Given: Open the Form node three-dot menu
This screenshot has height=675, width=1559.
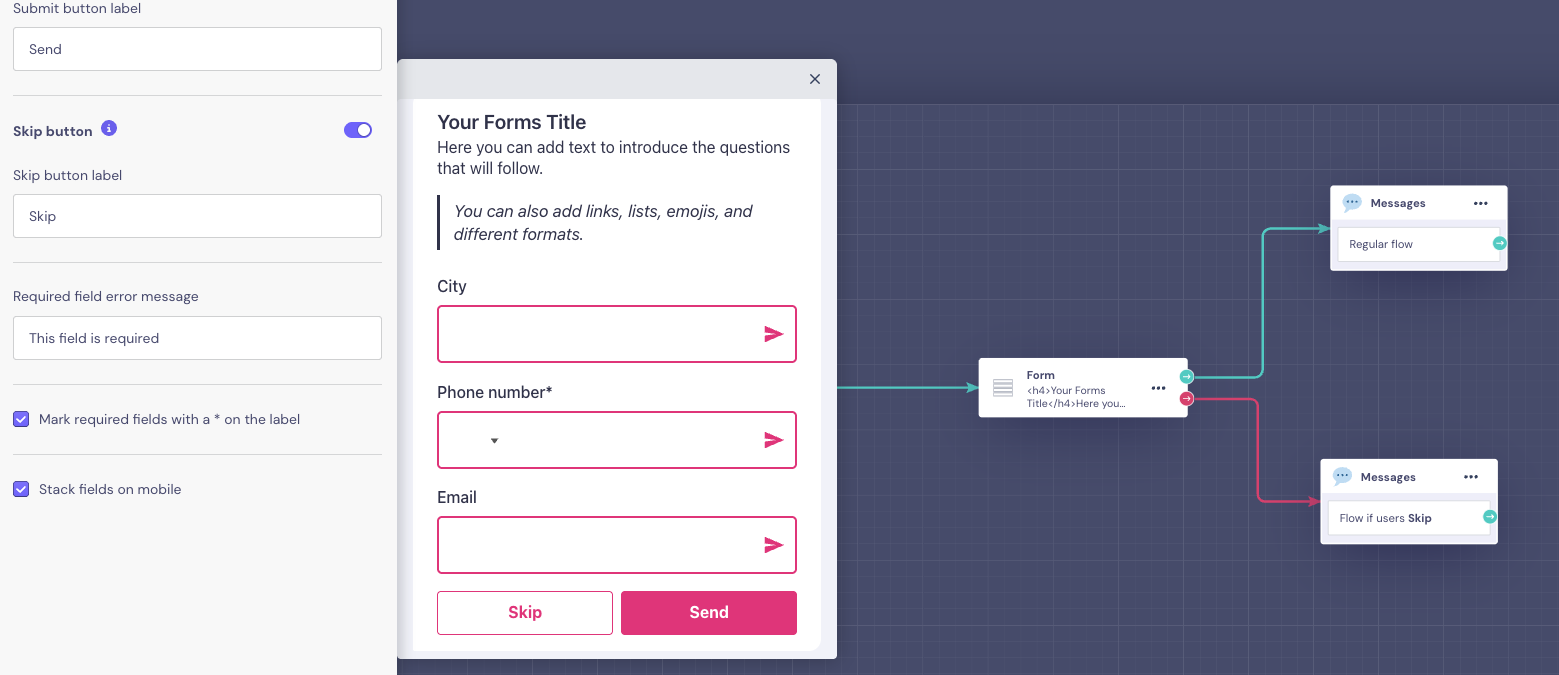Looking at the screenshot, I should tap(1158, 388).
